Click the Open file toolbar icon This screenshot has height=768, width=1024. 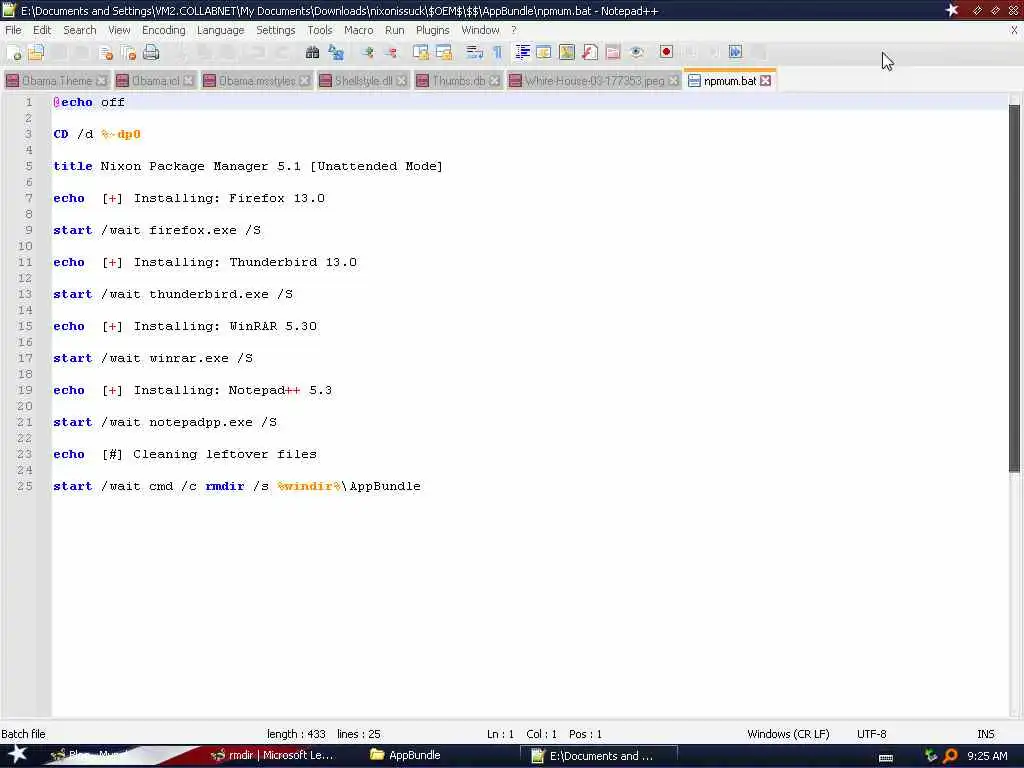pos(36,53)
